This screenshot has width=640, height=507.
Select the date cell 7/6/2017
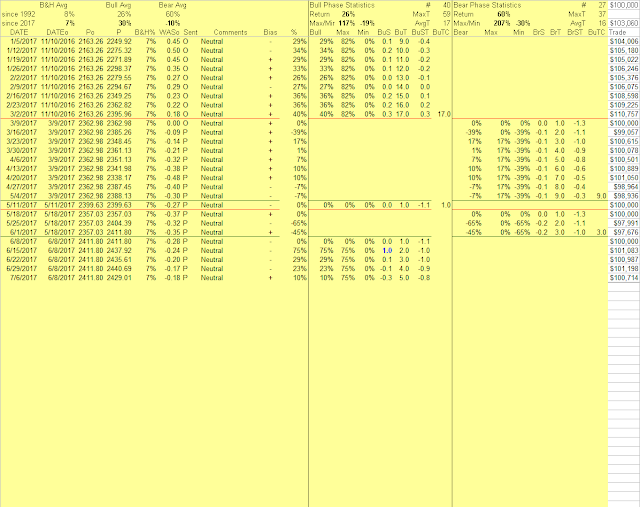(x=24, y=278)
